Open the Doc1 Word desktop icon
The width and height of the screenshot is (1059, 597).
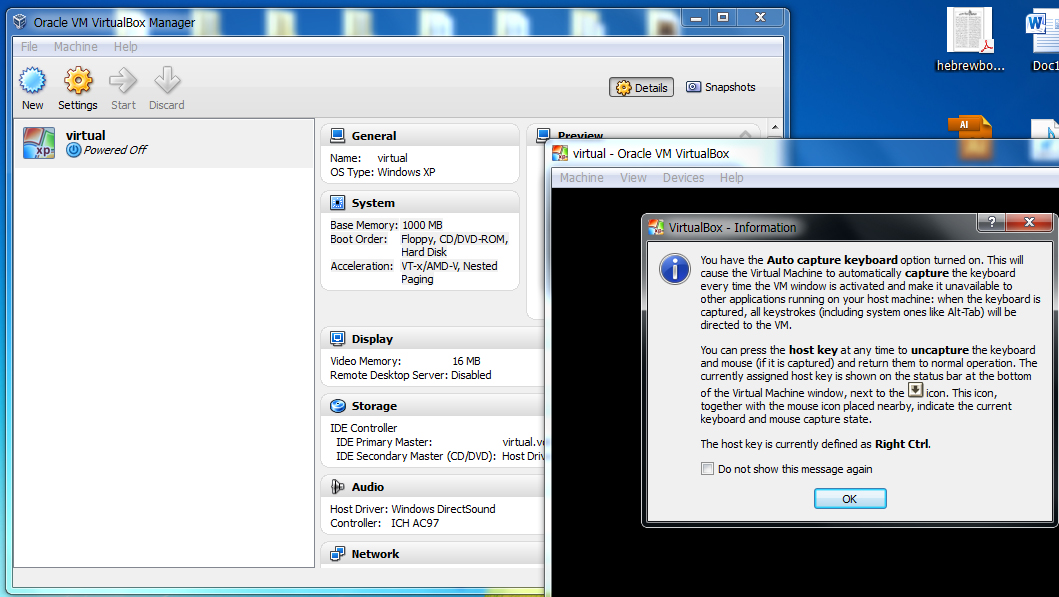point(1044,39)
